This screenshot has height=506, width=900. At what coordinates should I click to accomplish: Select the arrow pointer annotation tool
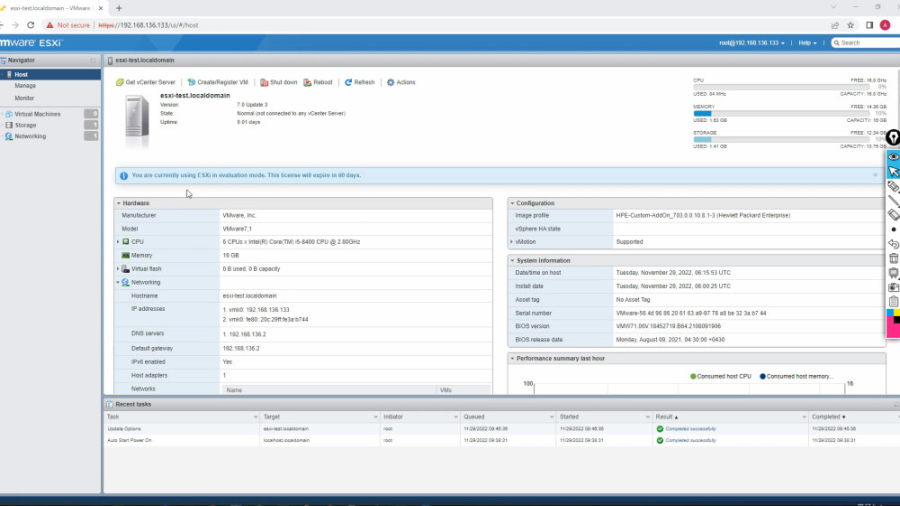tap(893, 172)
